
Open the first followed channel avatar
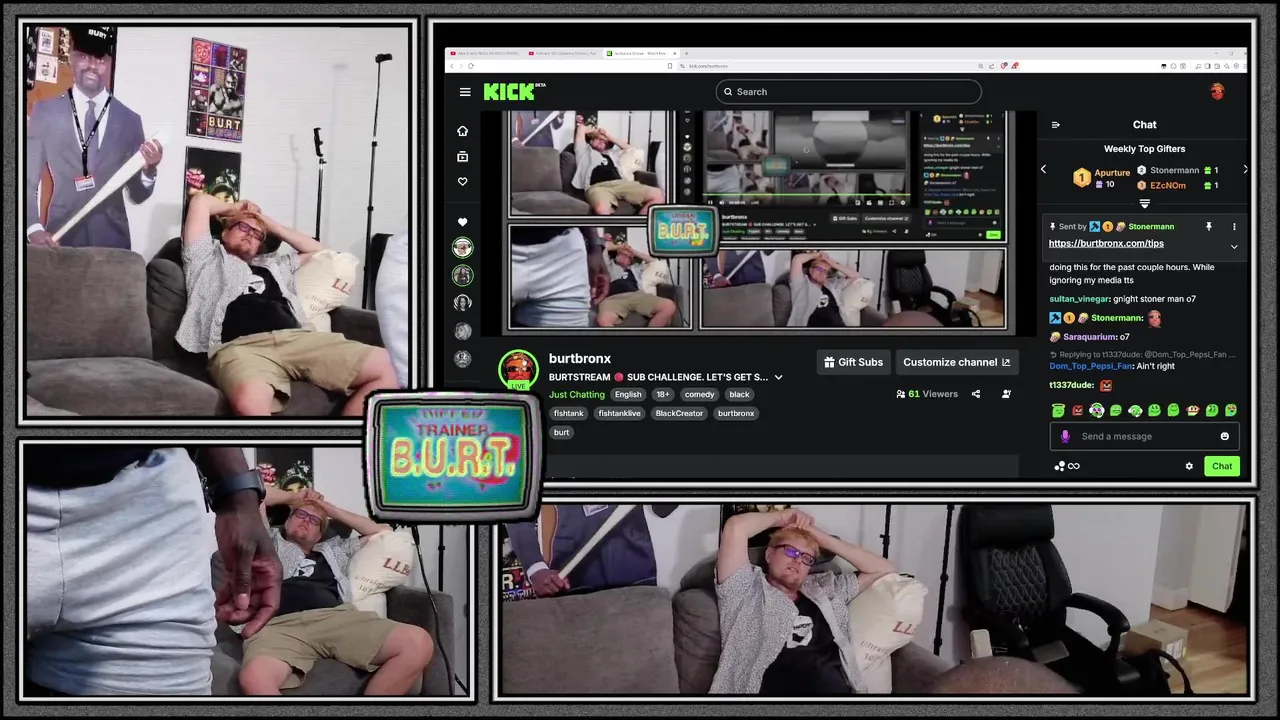click(462, 248)
